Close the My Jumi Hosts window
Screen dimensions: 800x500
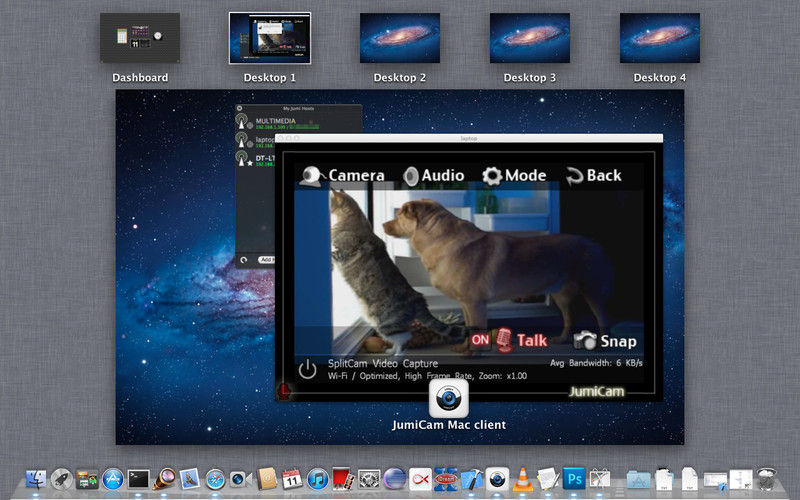click(x=239, y=108)
